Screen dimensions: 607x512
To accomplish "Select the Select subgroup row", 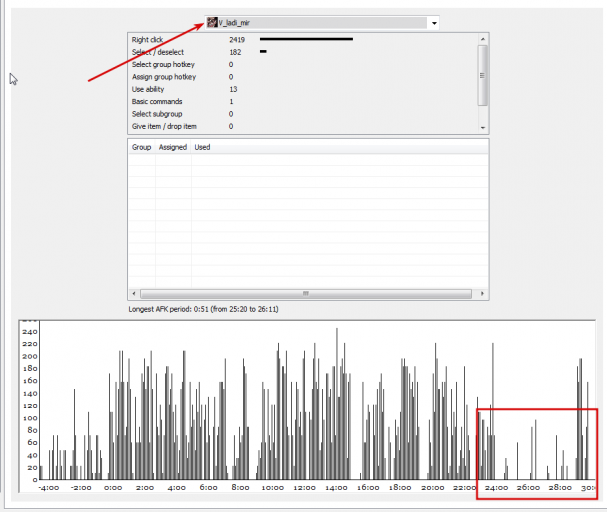I will (303, 114).
